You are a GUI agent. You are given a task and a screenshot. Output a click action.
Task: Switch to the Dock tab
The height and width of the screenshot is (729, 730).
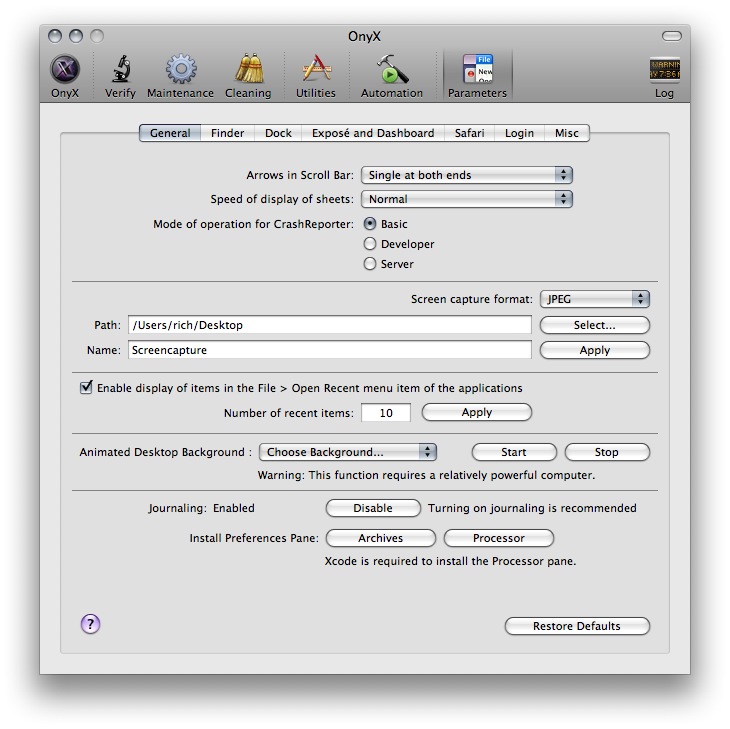click(x=278, y=133)
